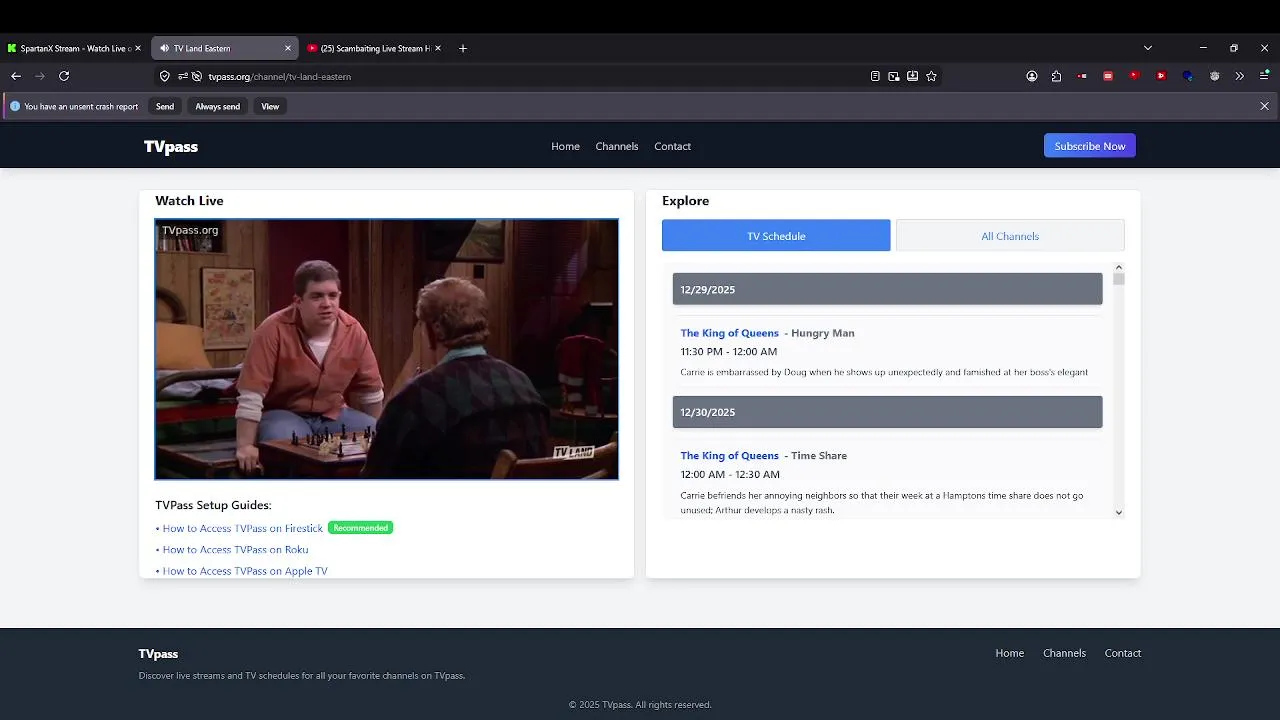Open footer Channels link

pos(1064,653)
